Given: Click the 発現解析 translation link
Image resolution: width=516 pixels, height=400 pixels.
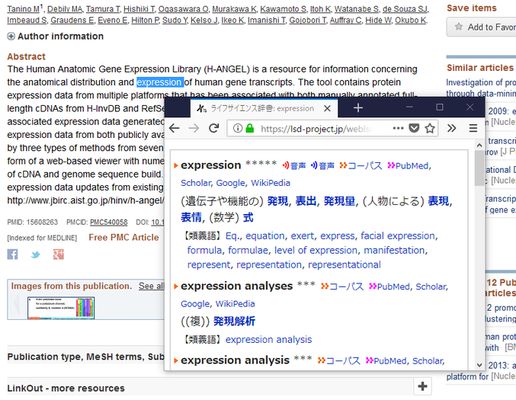Looking at the screenshot, I should [234, 321].
